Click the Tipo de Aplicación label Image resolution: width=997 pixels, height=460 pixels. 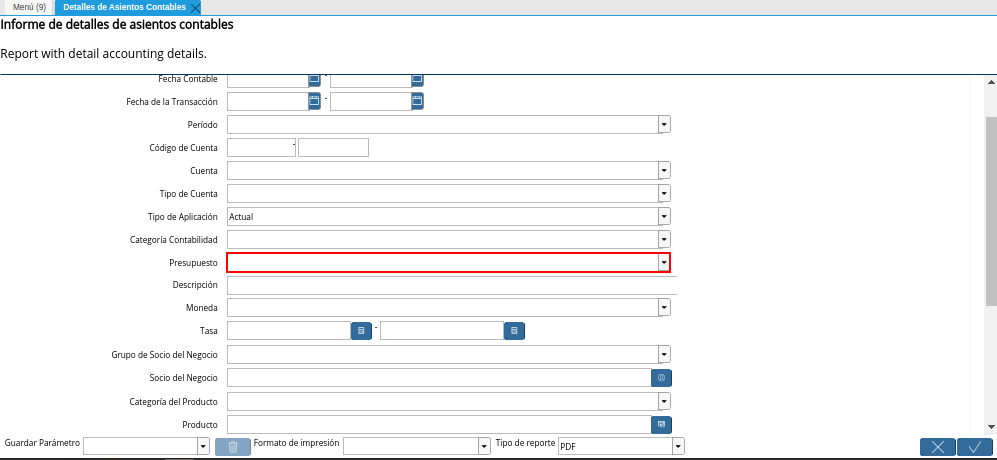coord(183,216)
